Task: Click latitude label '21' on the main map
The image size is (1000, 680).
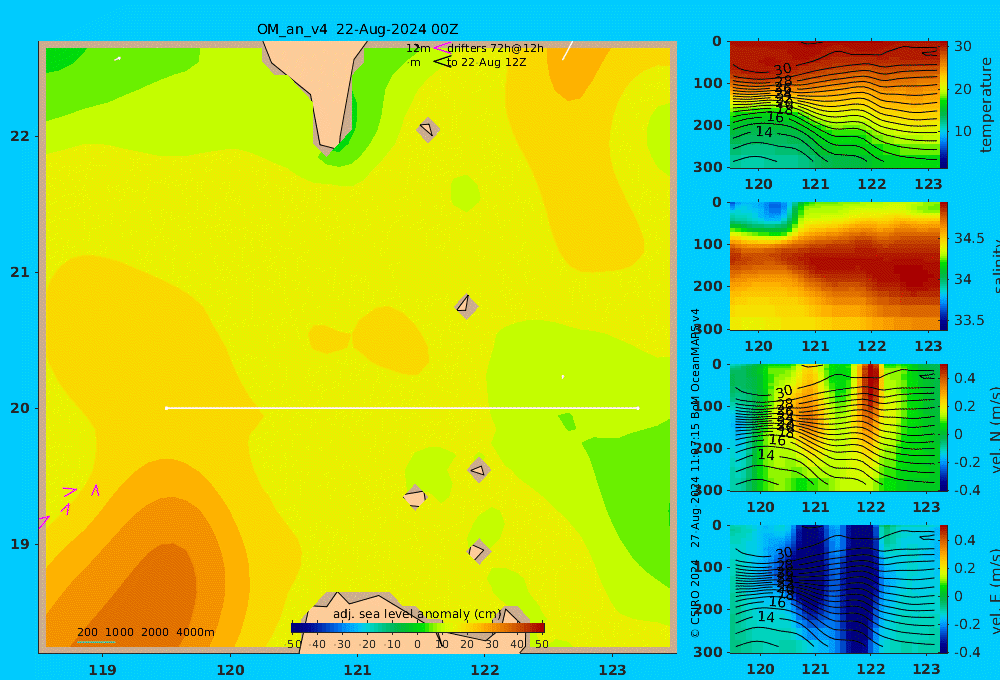Action: pos(20,272)
